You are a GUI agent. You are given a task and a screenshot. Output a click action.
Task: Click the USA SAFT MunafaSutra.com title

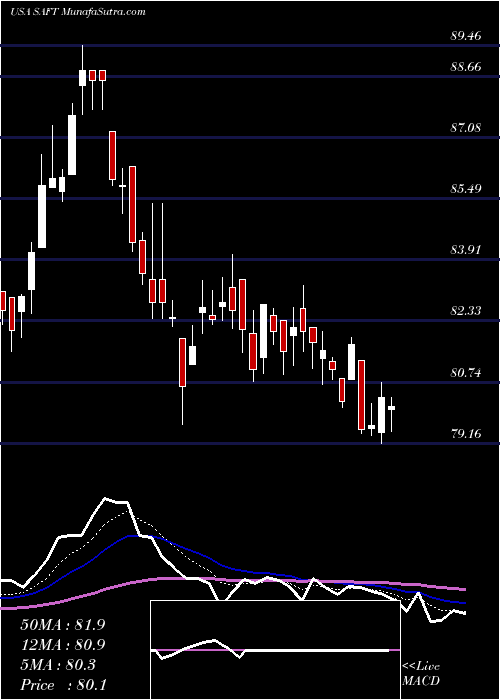(x=78, y=12)
